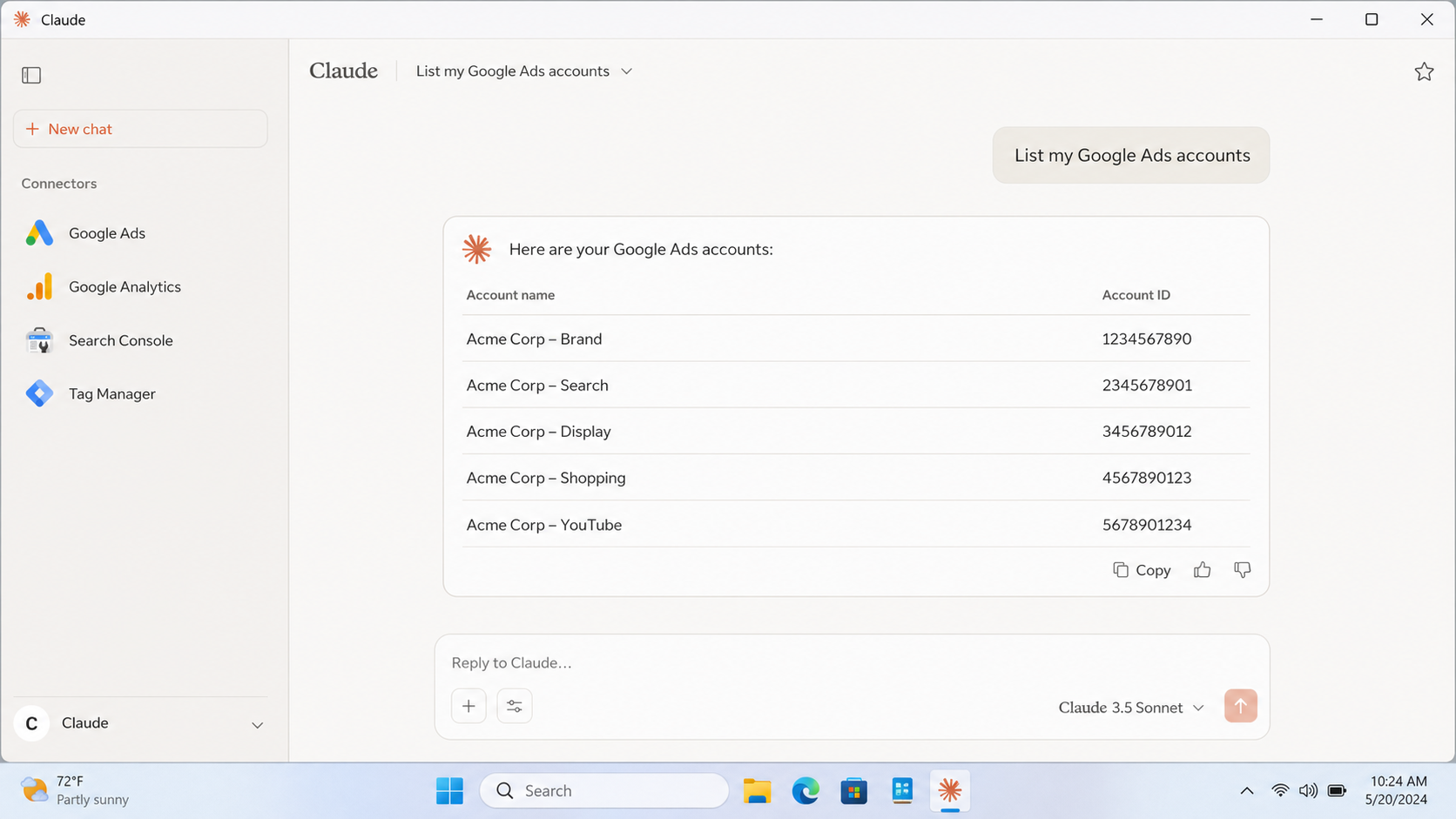Viewport: 1456px width, 819px height.
Task: Open the blue tiles app on the taskbar
Action: [902, 790]
